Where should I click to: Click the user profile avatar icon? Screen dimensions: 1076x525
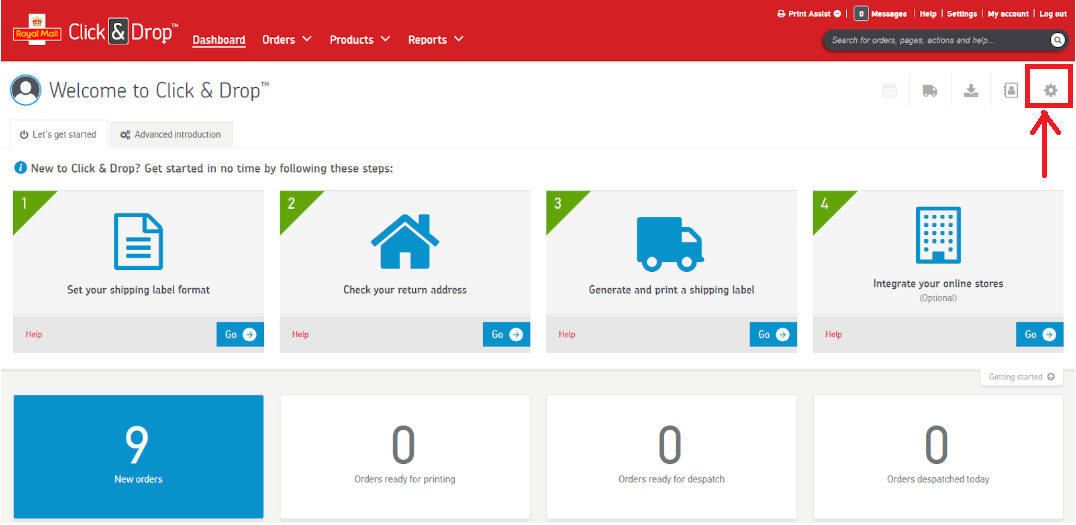(x=25, y=90)
